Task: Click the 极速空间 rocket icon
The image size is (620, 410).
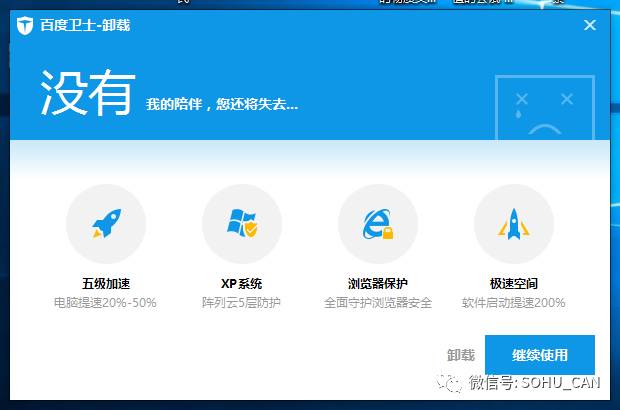Action: click(x=514, y=224)
